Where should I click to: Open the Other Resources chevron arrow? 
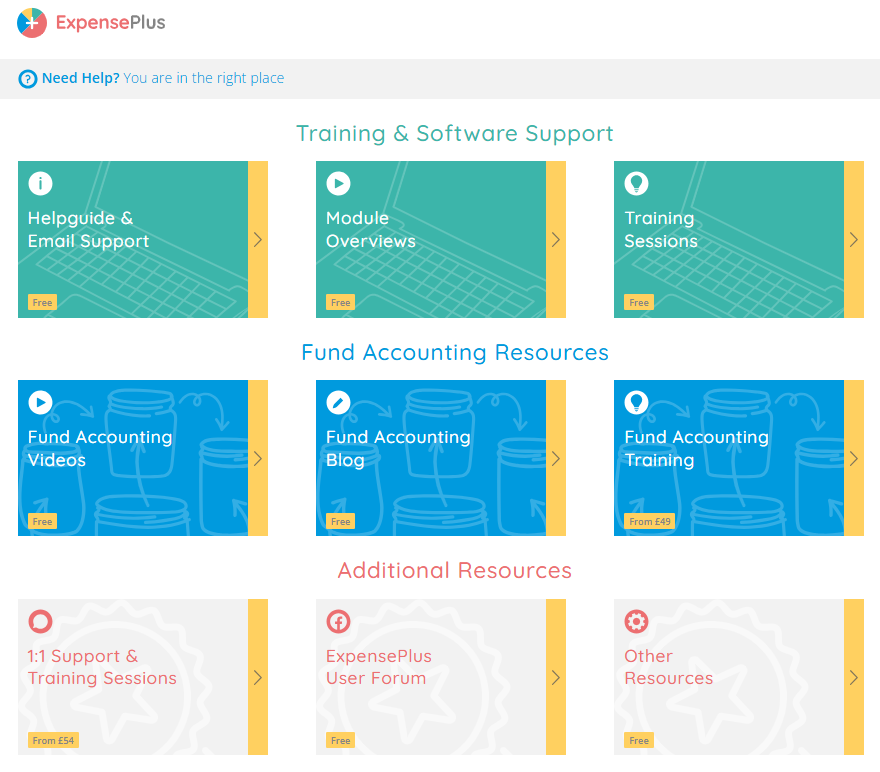854,677
